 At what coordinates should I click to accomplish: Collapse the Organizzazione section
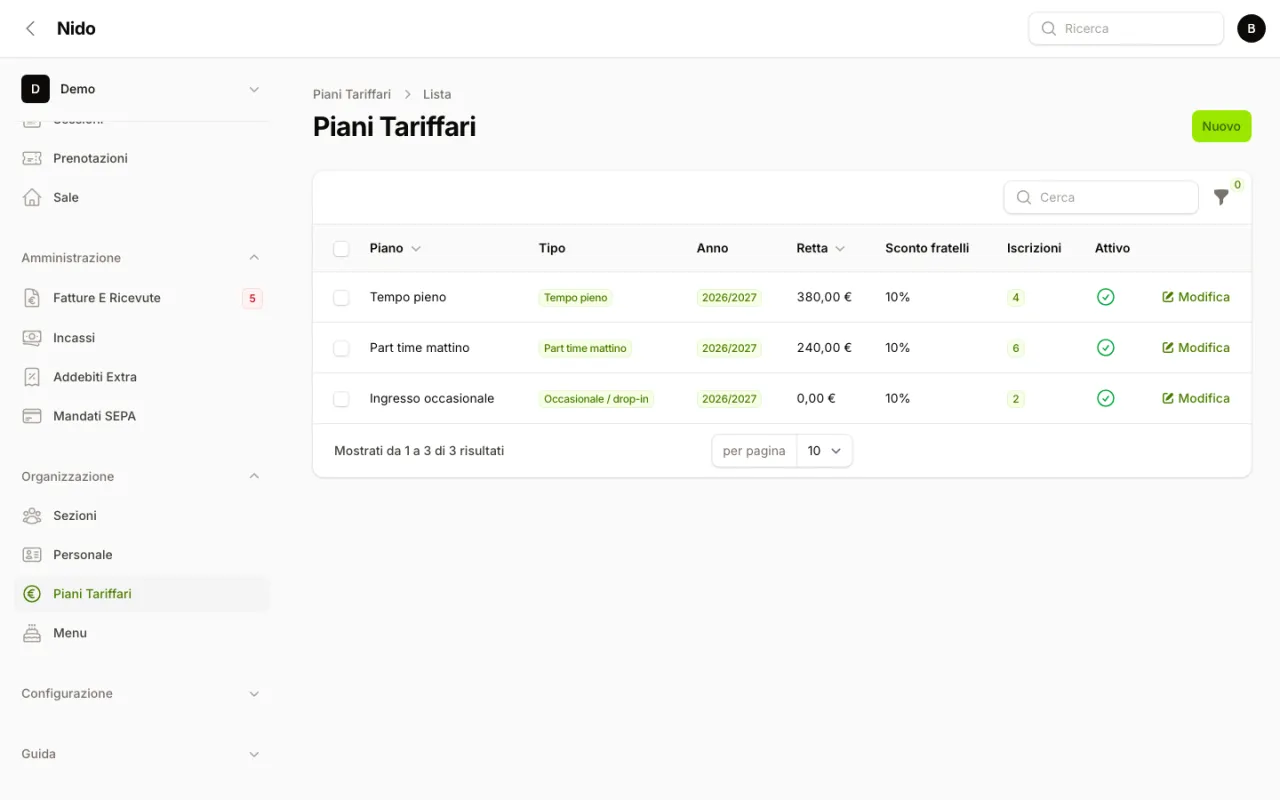pos(141,476)
